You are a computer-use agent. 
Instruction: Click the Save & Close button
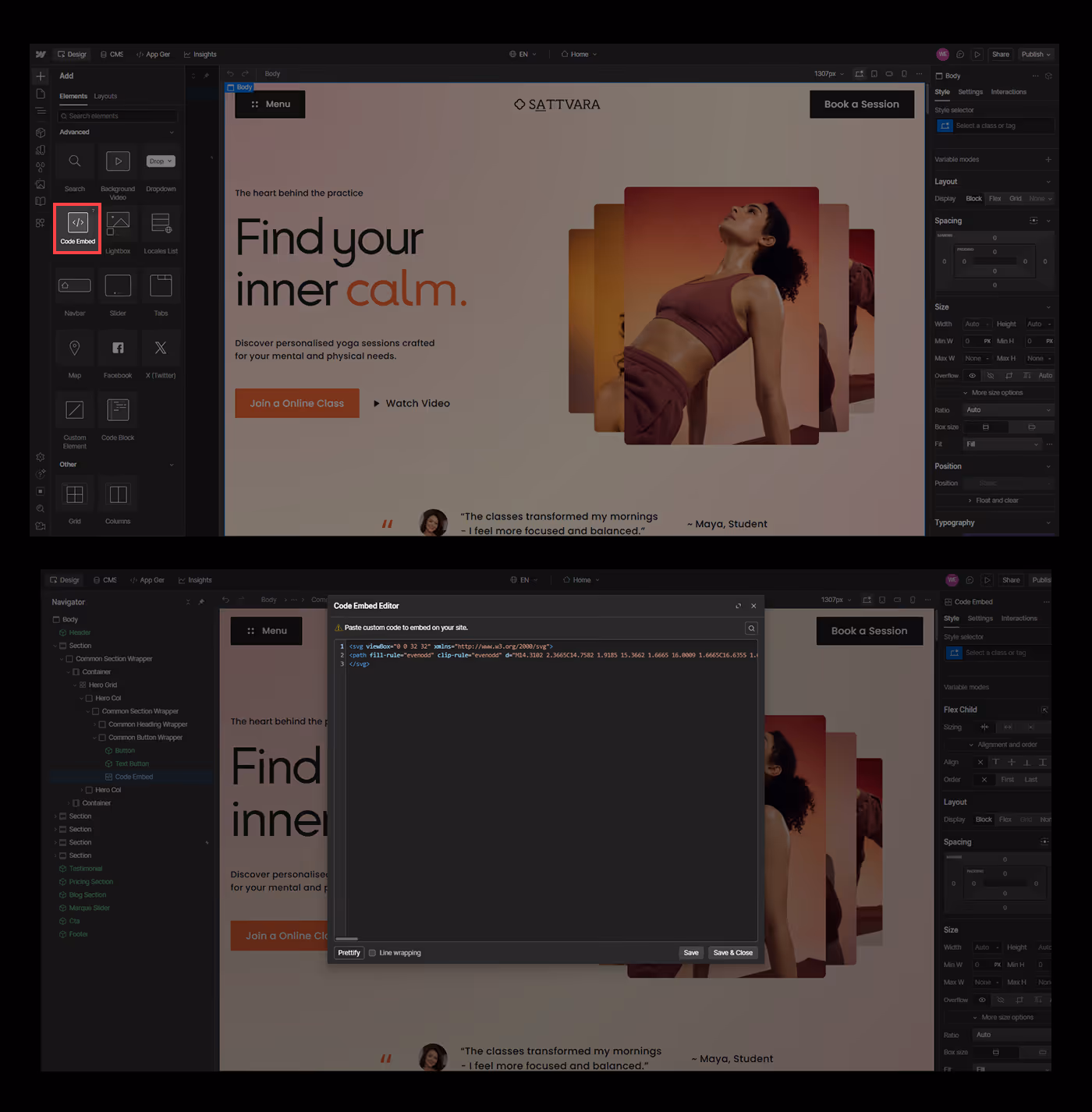tap(733, 953)
